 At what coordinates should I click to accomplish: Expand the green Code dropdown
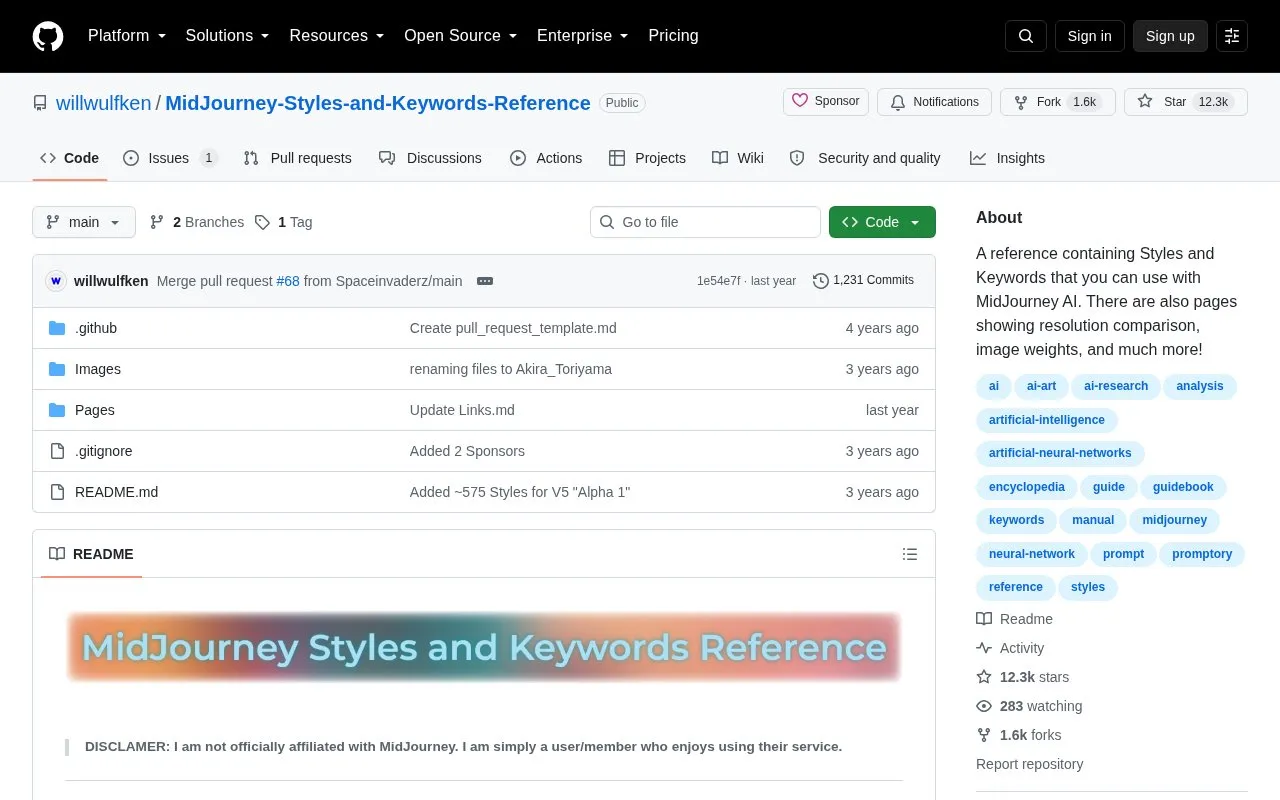coord(882,222)
